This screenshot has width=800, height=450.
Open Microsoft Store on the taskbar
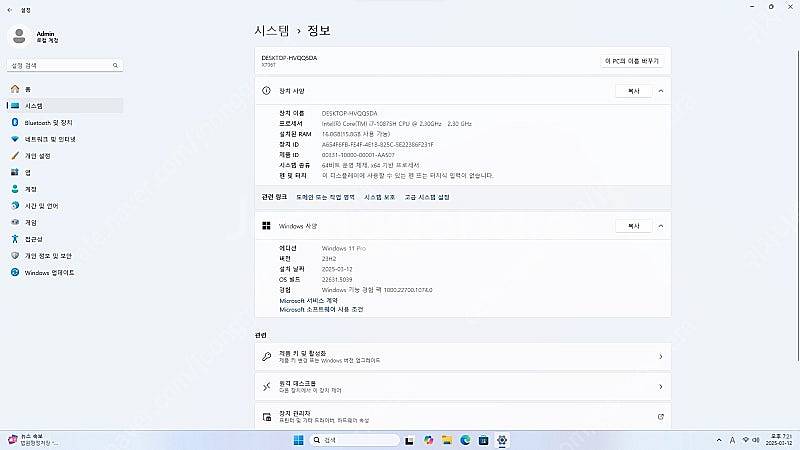483,440
